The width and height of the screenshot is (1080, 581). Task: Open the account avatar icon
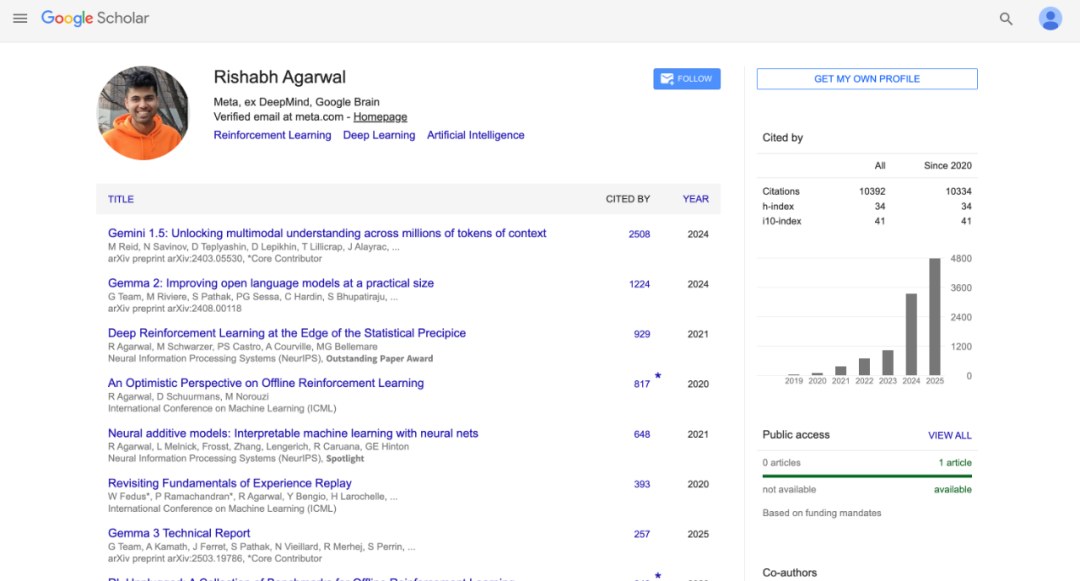coord(1050,19)
